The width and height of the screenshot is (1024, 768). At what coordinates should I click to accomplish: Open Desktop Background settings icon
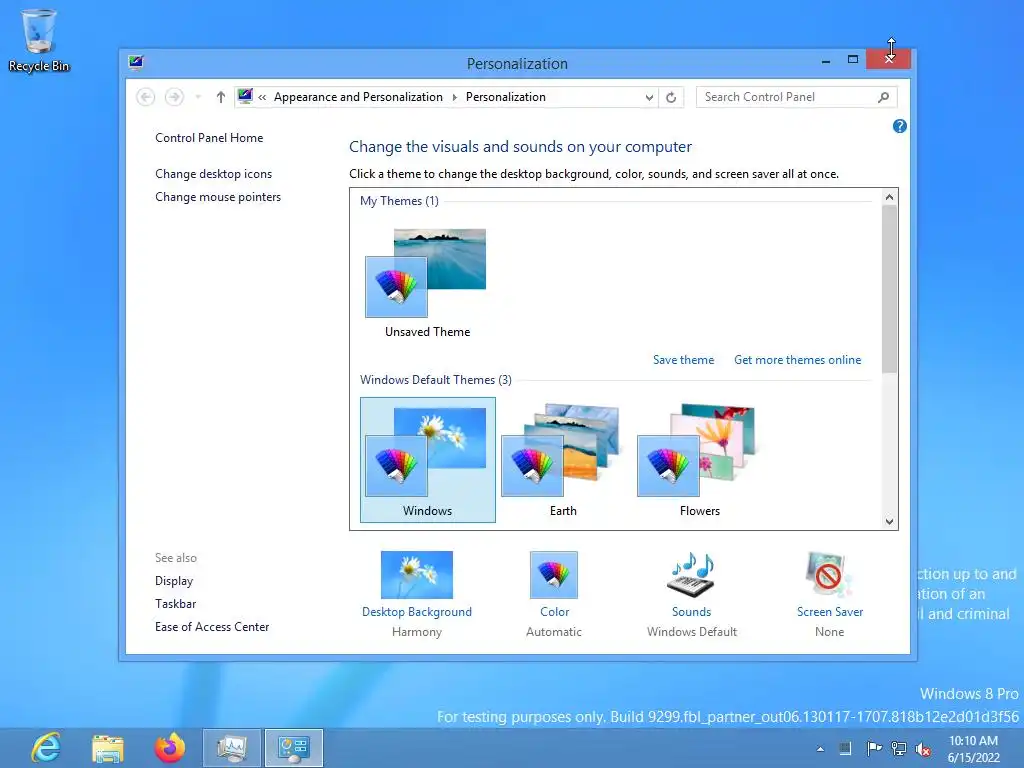(x=417, y=575)
